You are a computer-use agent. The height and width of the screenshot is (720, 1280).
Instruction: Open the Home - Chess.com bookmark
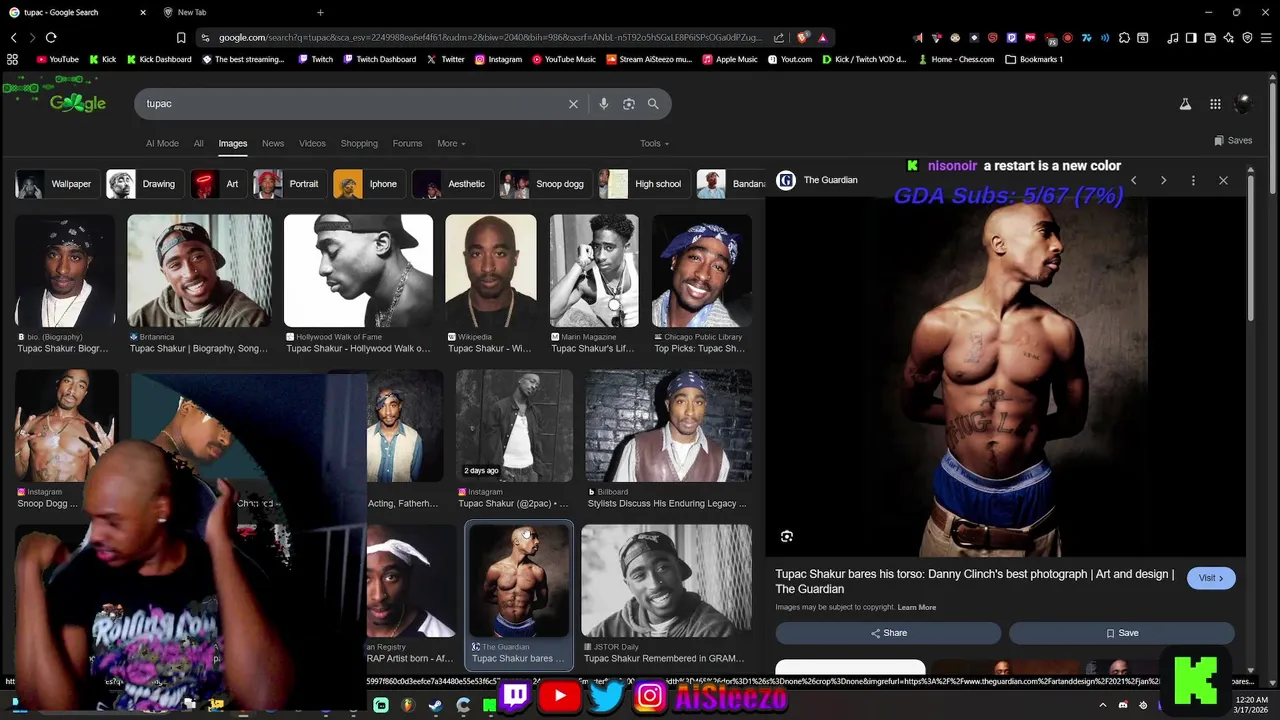click(x=955, y=59)
